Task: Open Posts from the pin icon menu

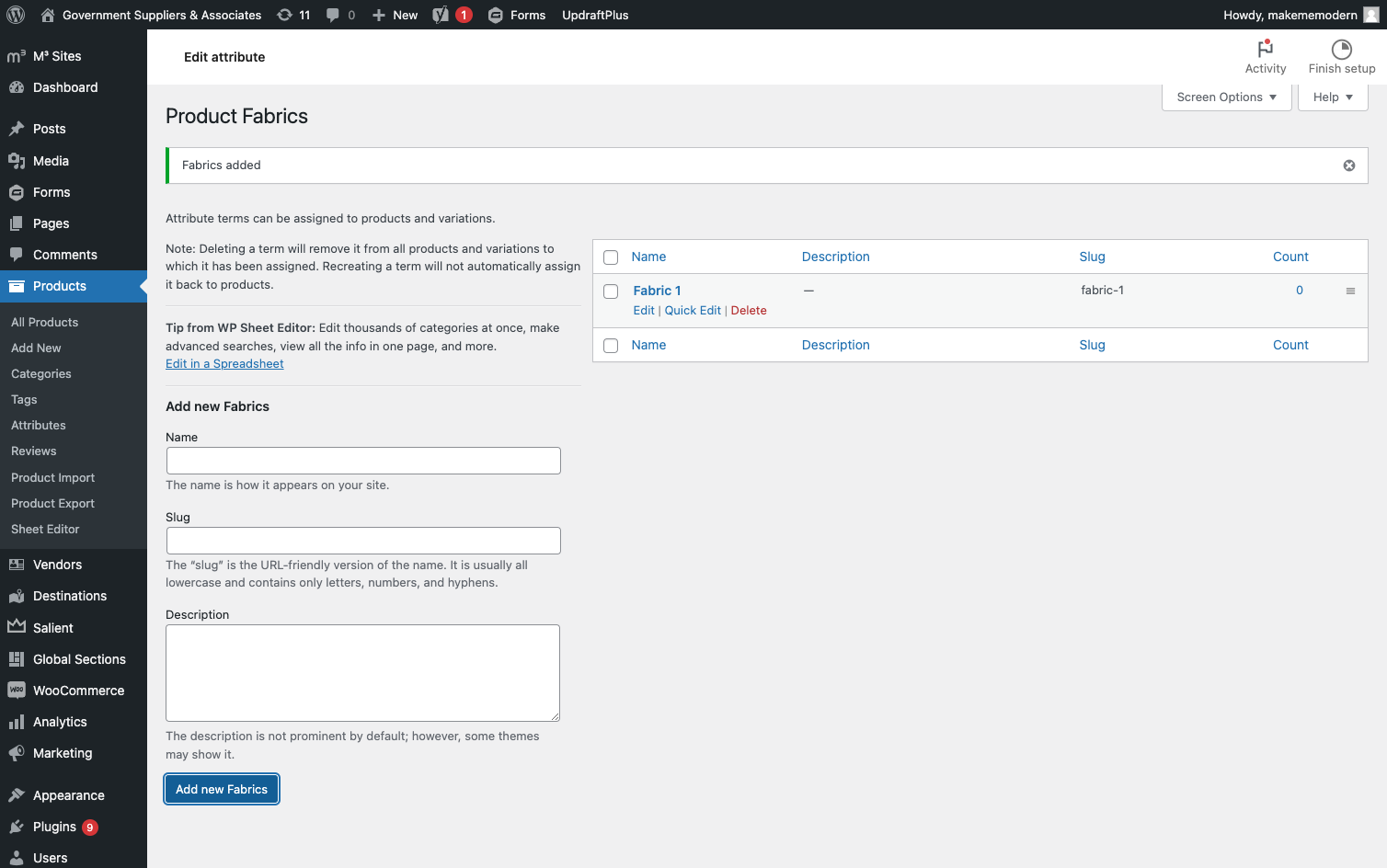Action: [x=74, y=129]
